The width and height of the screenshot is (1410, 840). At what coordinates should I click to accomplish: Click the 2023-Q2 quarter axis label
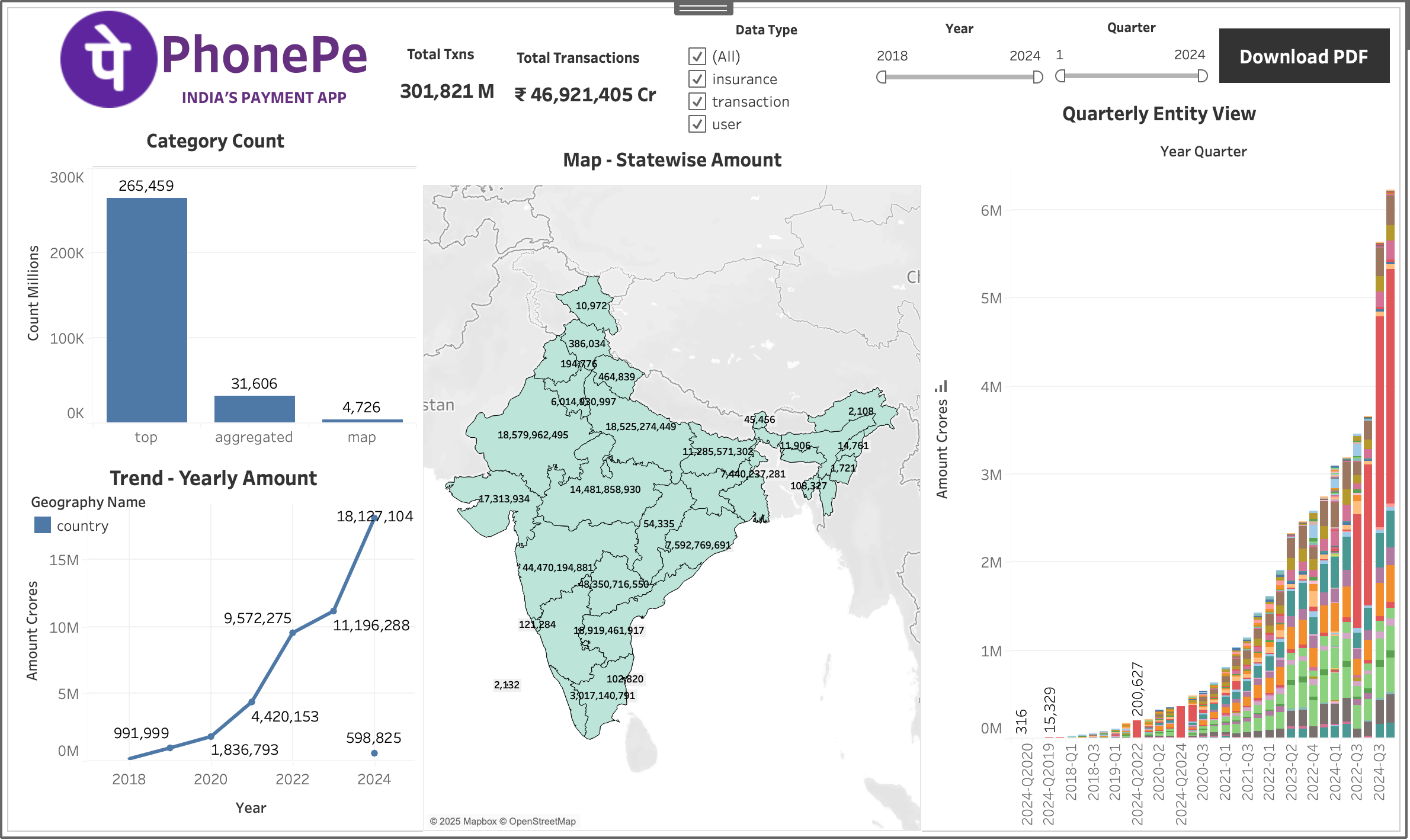pyautogui.click(x=1292, y=772)
